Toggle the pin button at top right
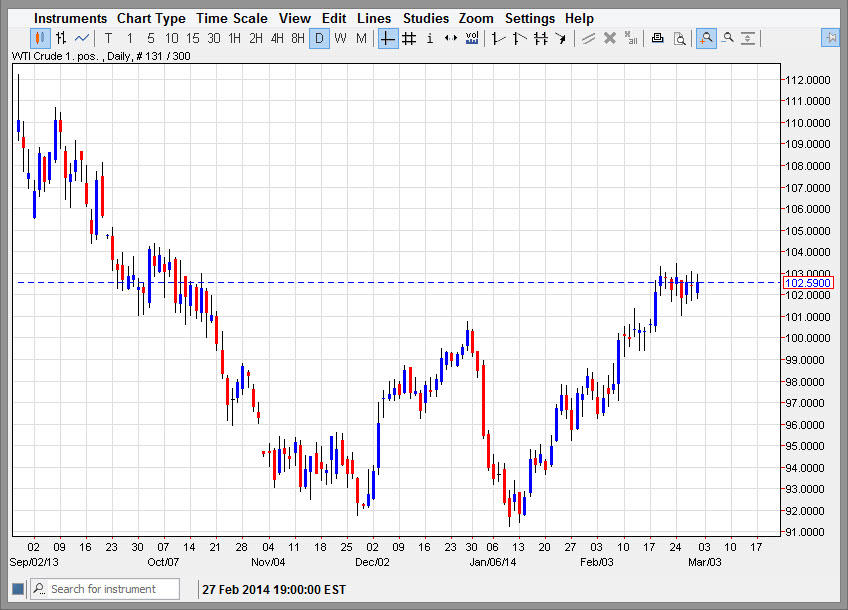848x610 pixels. tap(830, 39)
